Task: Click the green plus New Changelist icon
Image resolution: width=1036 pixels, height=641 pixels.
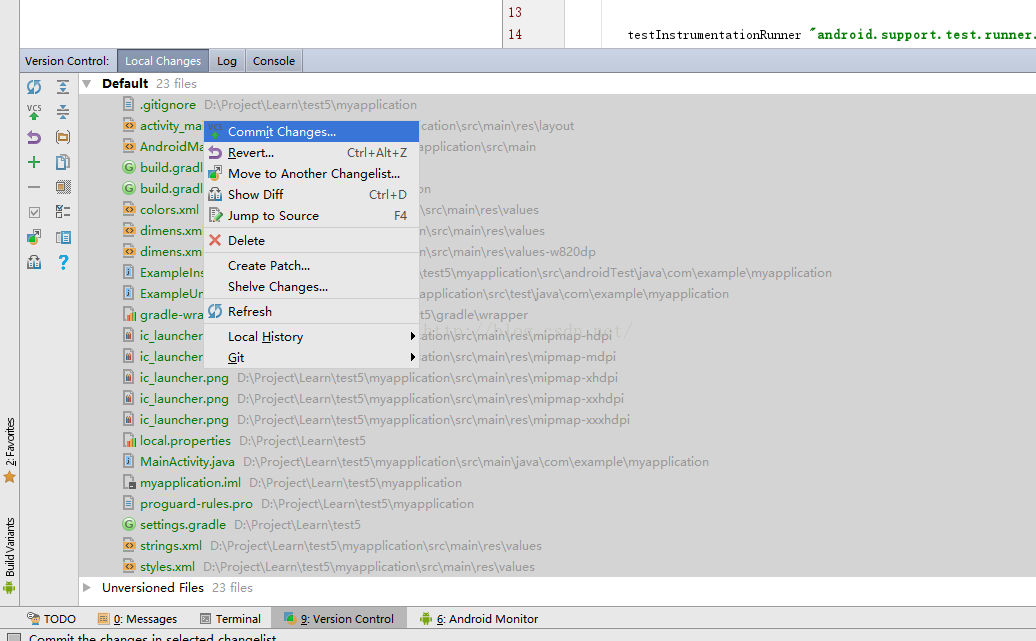Action: (x=34, y=162)
